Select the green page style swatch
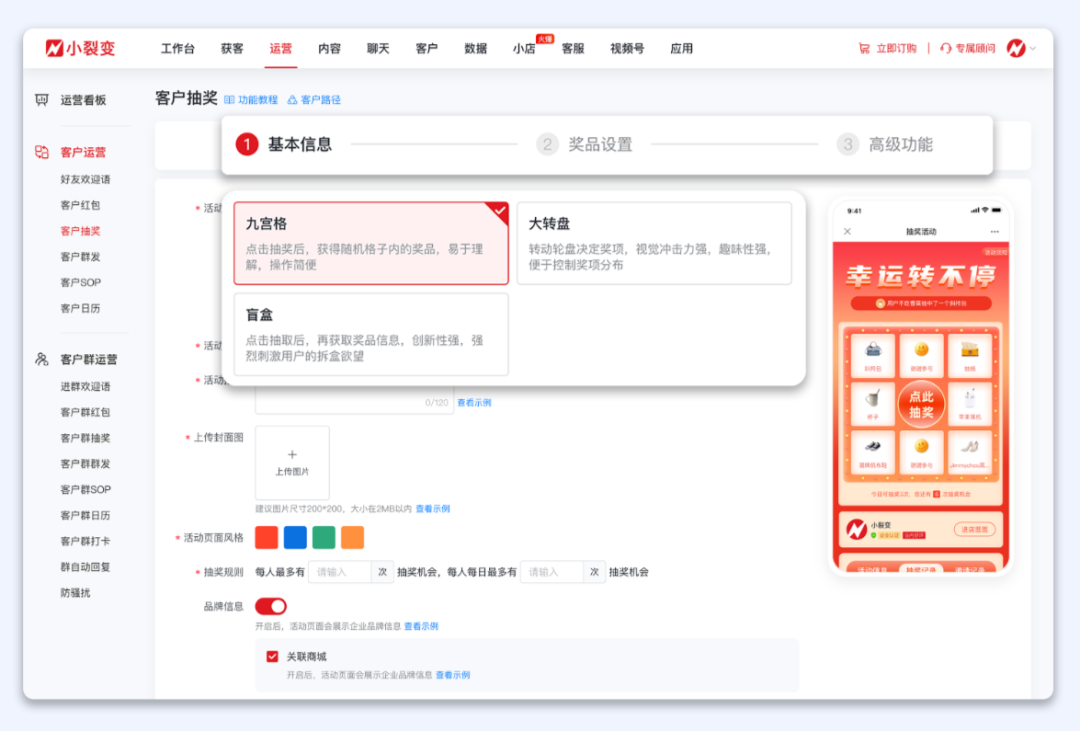The image size is (1080, 731). click(322, 537)
